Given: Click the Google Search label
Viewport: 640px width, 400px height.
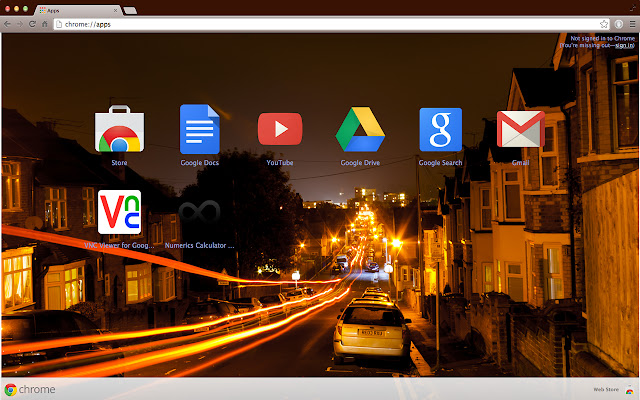Looking at the screenshot, I should [x=440, y=162].
